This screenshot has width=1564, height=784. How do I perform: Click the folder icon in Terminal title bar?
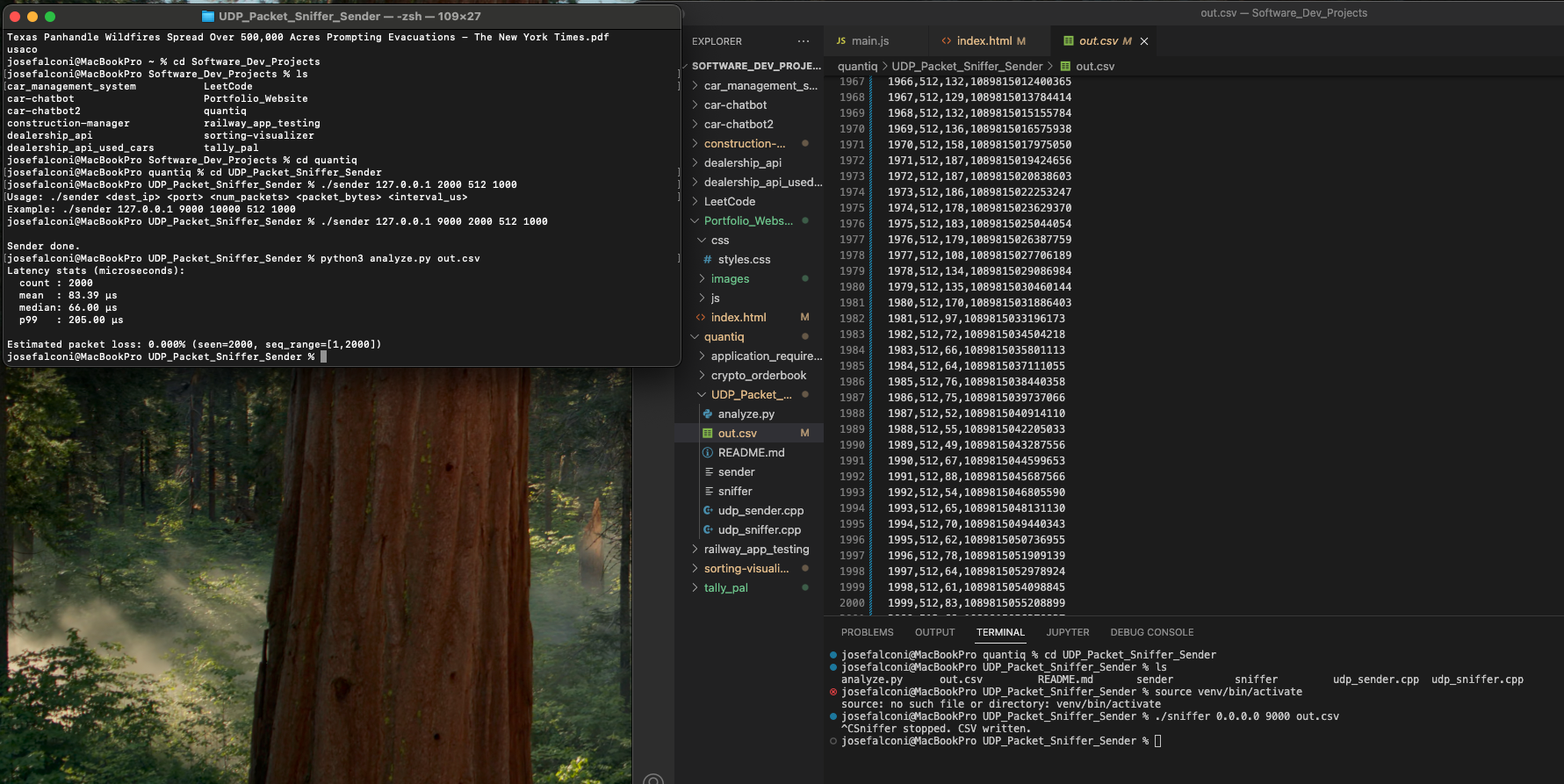208,16
